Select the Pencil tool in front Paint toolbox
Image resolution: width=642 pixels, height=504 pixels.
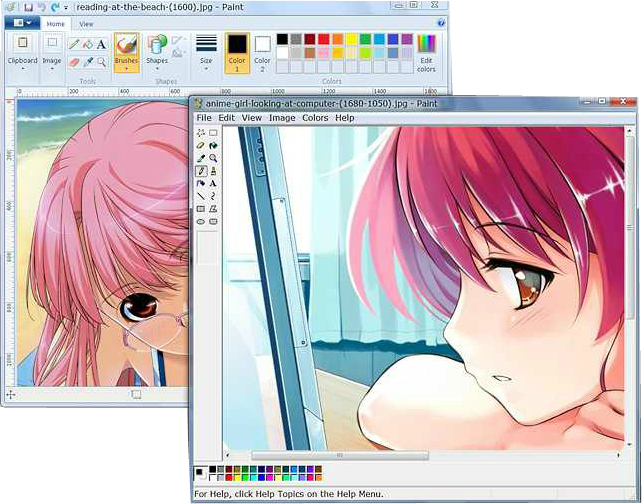click(x=201, y=171)
